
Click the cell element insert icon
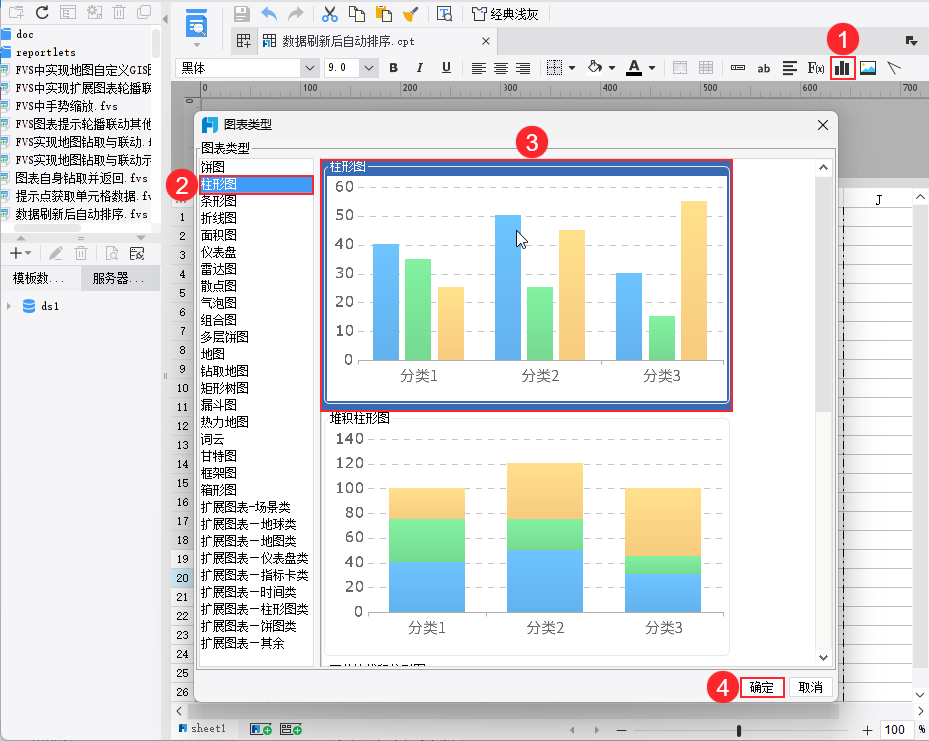coord(738,68)
